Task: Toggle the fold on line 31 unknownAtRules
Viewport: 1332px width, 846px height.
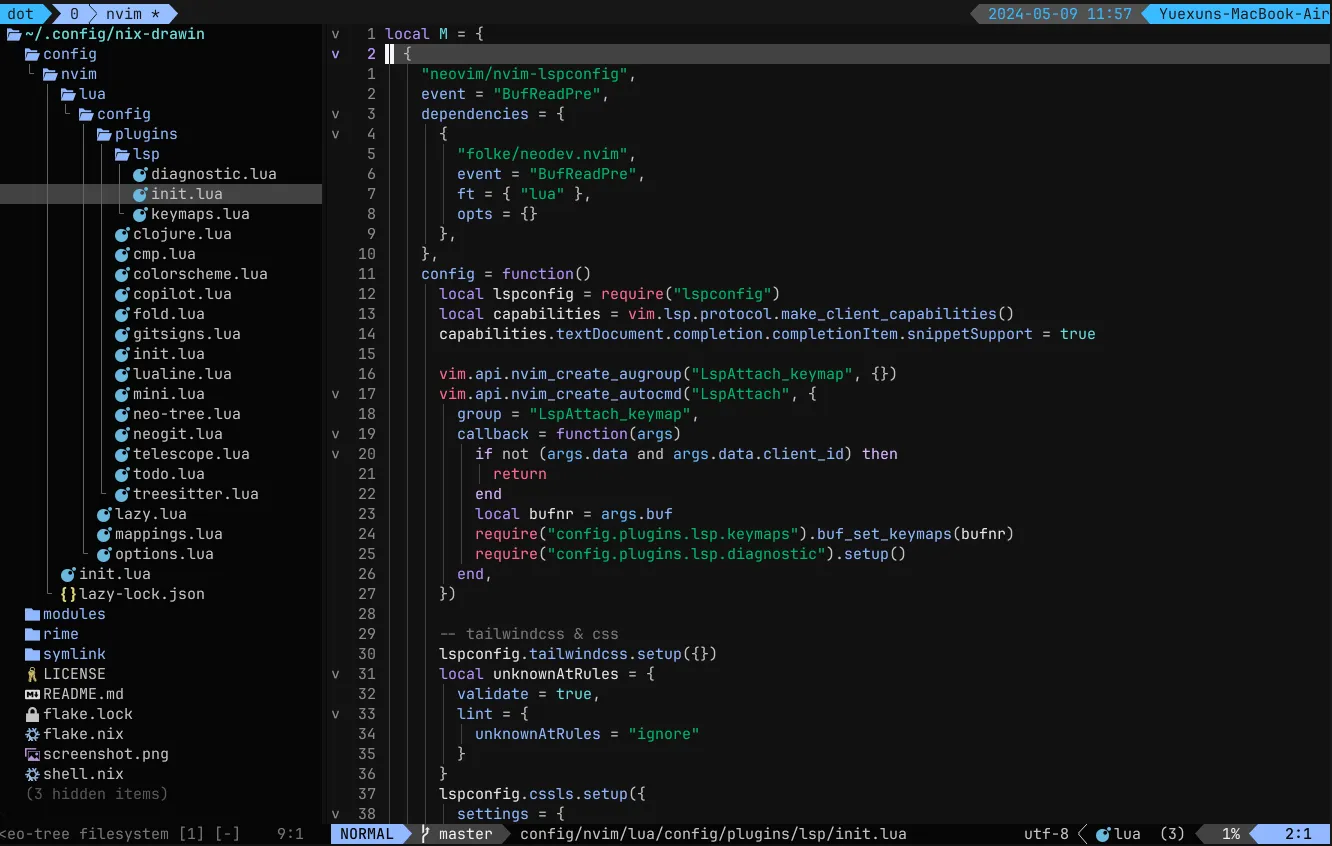Action: pos(335,673)
